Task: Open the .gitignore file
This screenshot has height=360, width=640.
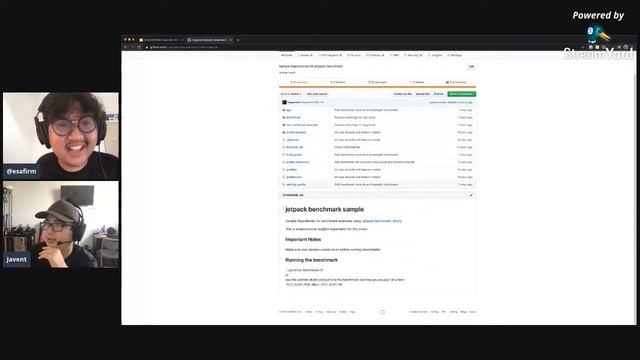Action: pos(293,140)
